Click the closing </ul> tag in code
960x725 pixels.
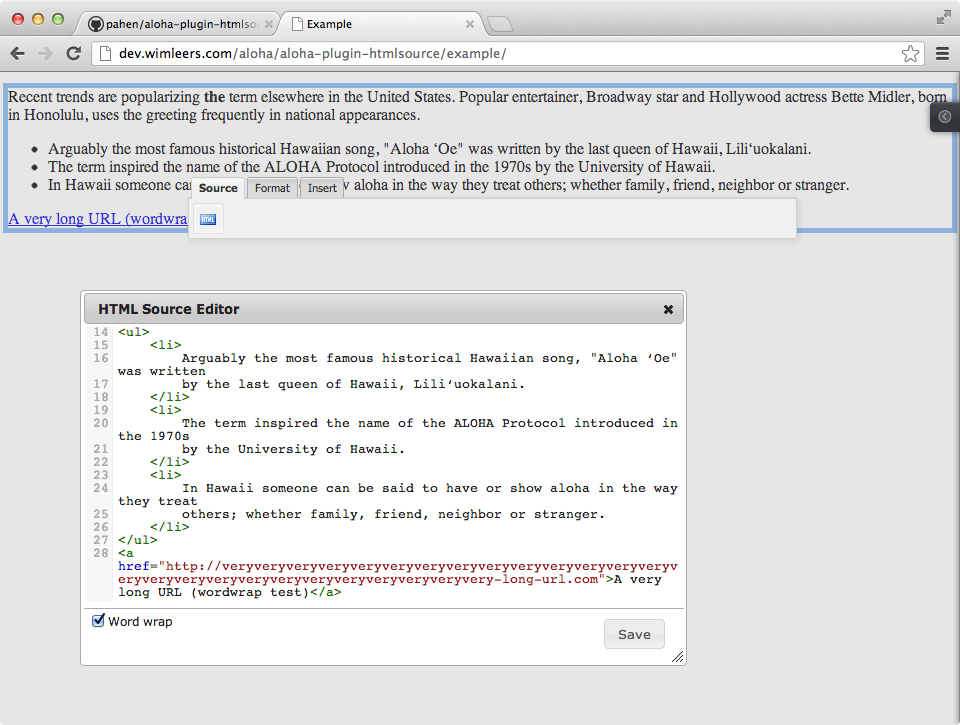point(138,540)
